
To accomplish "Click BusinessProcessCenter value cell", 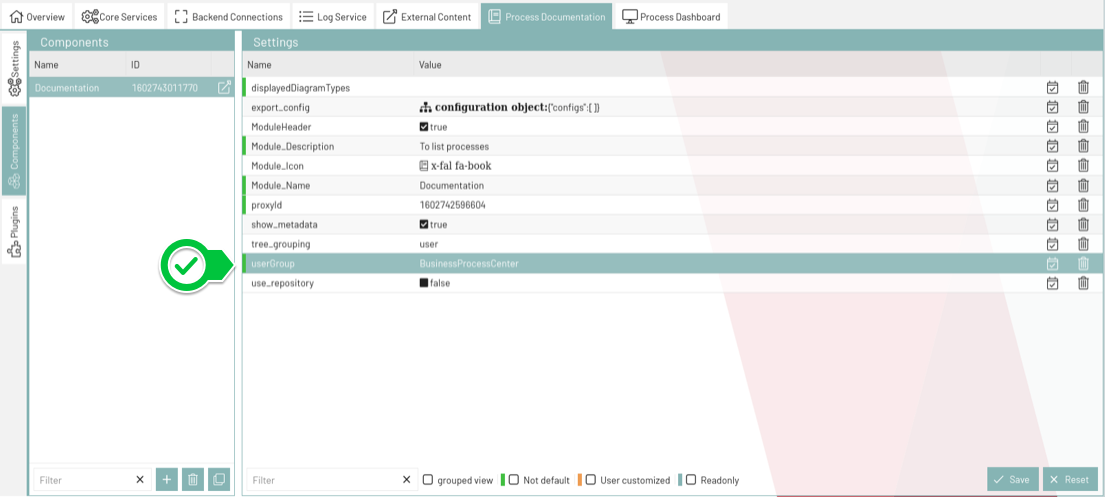I will tap(469, 264).
